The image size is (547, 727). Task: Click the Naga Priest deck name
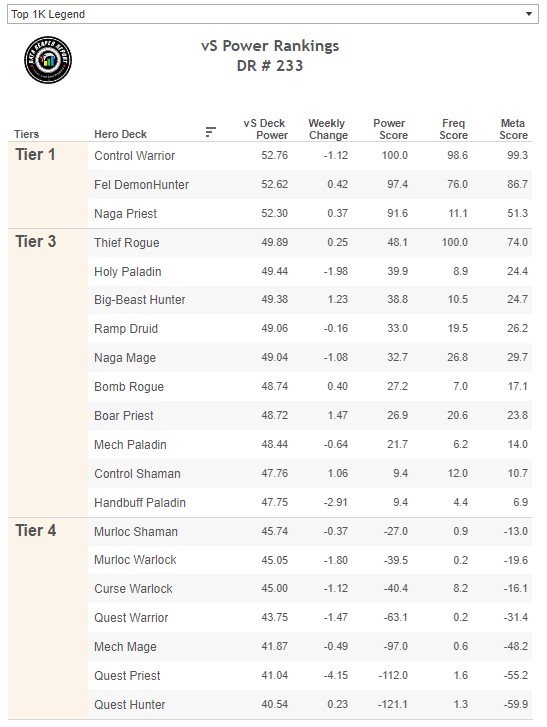pyautogui.click(x=126, y=214)
